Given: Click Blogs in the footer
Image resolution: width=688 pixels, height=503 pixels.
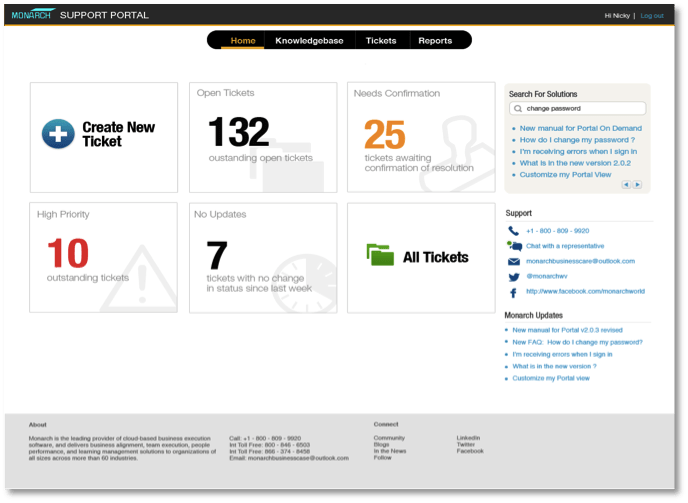Looking at the screenshot, I should [381, 445].
